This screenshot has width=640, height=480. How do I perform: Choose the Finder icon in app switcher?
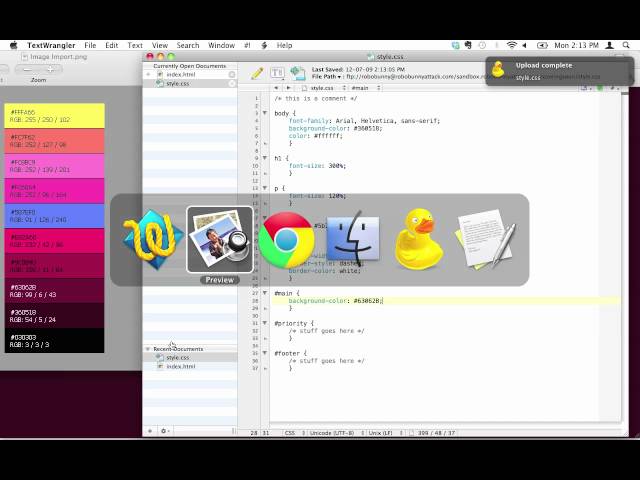(x=353, y=238)
